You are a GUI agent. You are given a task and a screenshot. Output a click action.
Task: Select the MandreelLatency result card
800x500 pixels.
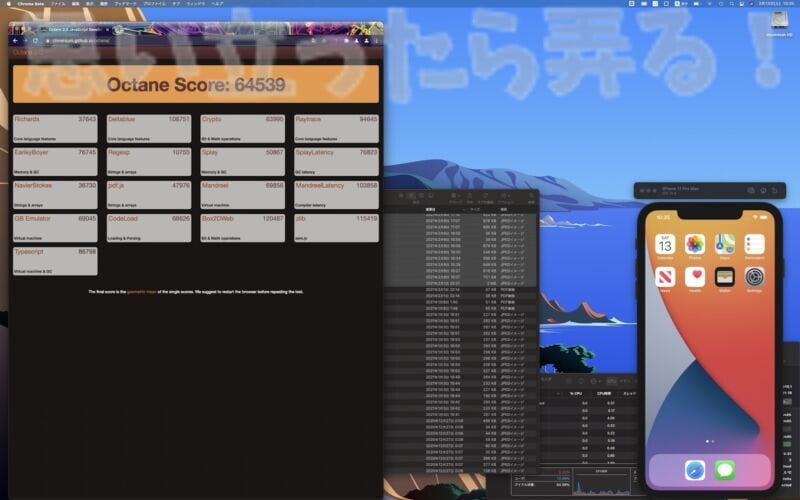click(337, 195)
